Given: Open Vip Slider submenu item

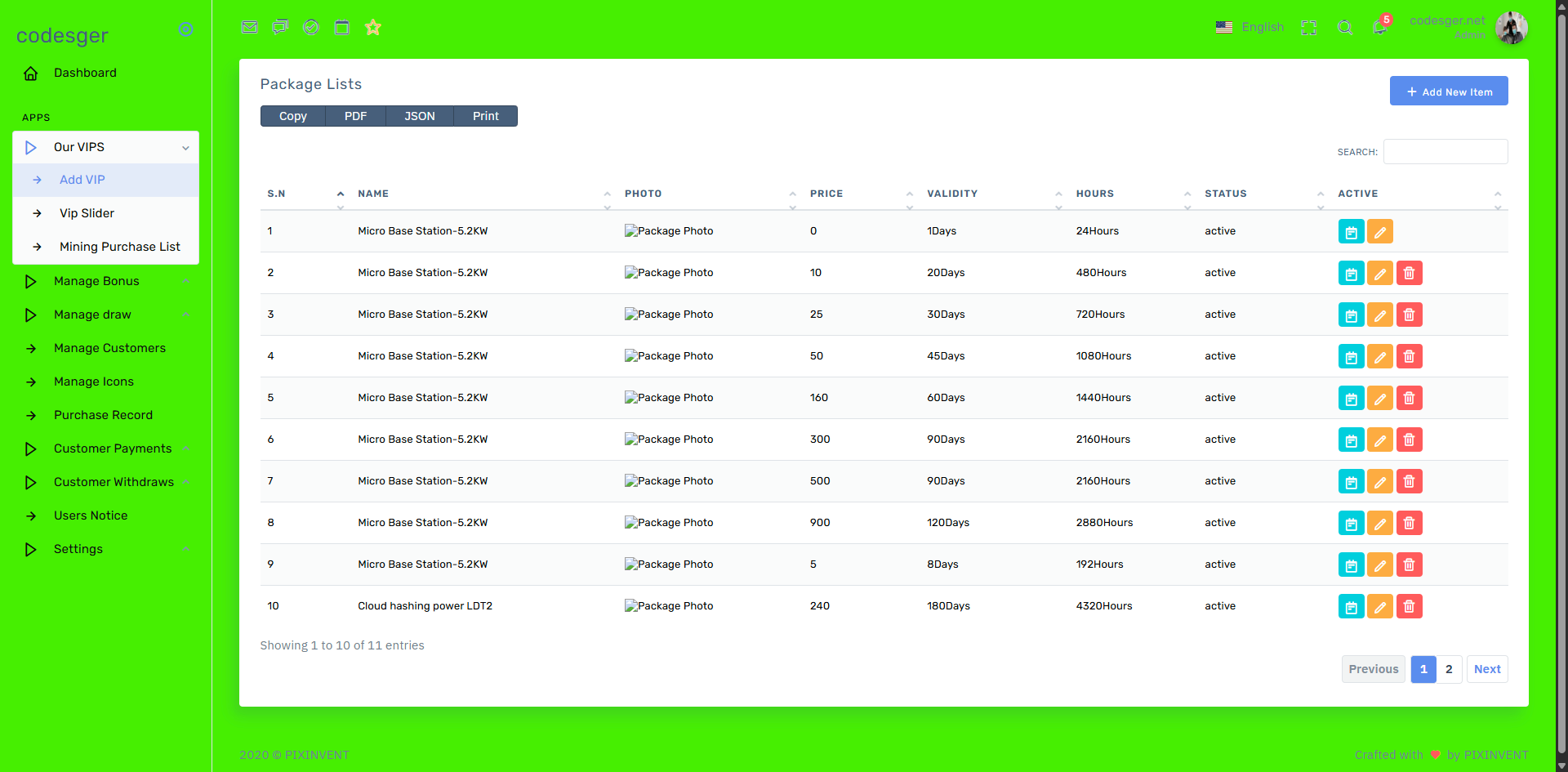Looking at the screenshot, I should pyautogui.click(x=106, y=214).
